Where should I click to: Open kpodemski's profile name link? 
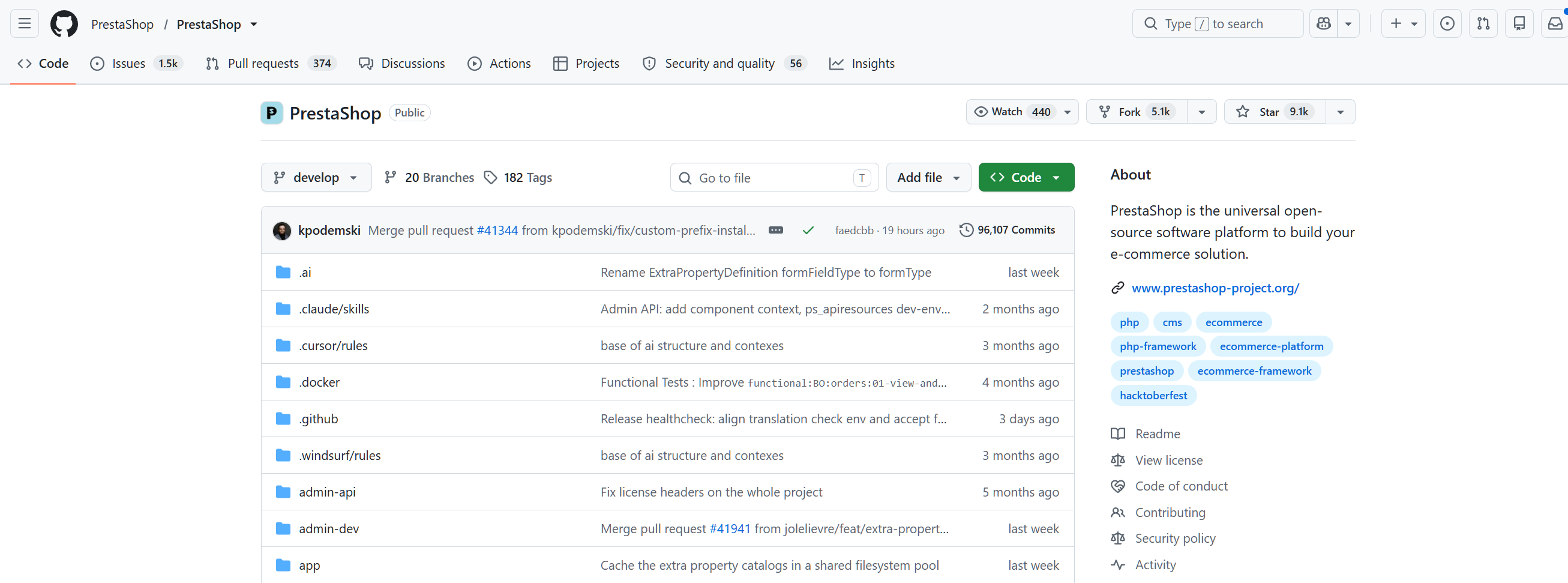click(329, 231)
